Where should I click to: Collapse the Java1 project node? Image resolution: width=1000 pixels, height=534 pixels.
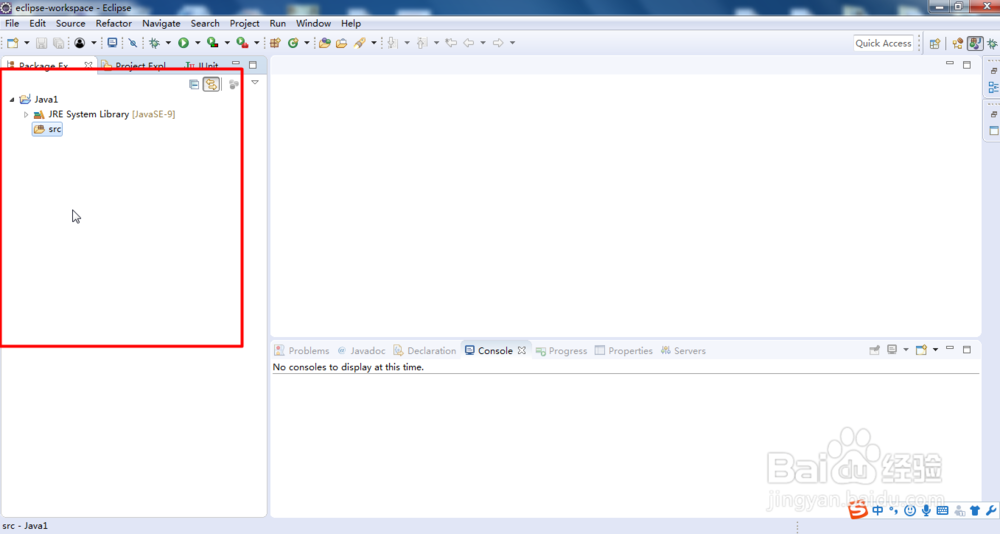click(12, 100)
